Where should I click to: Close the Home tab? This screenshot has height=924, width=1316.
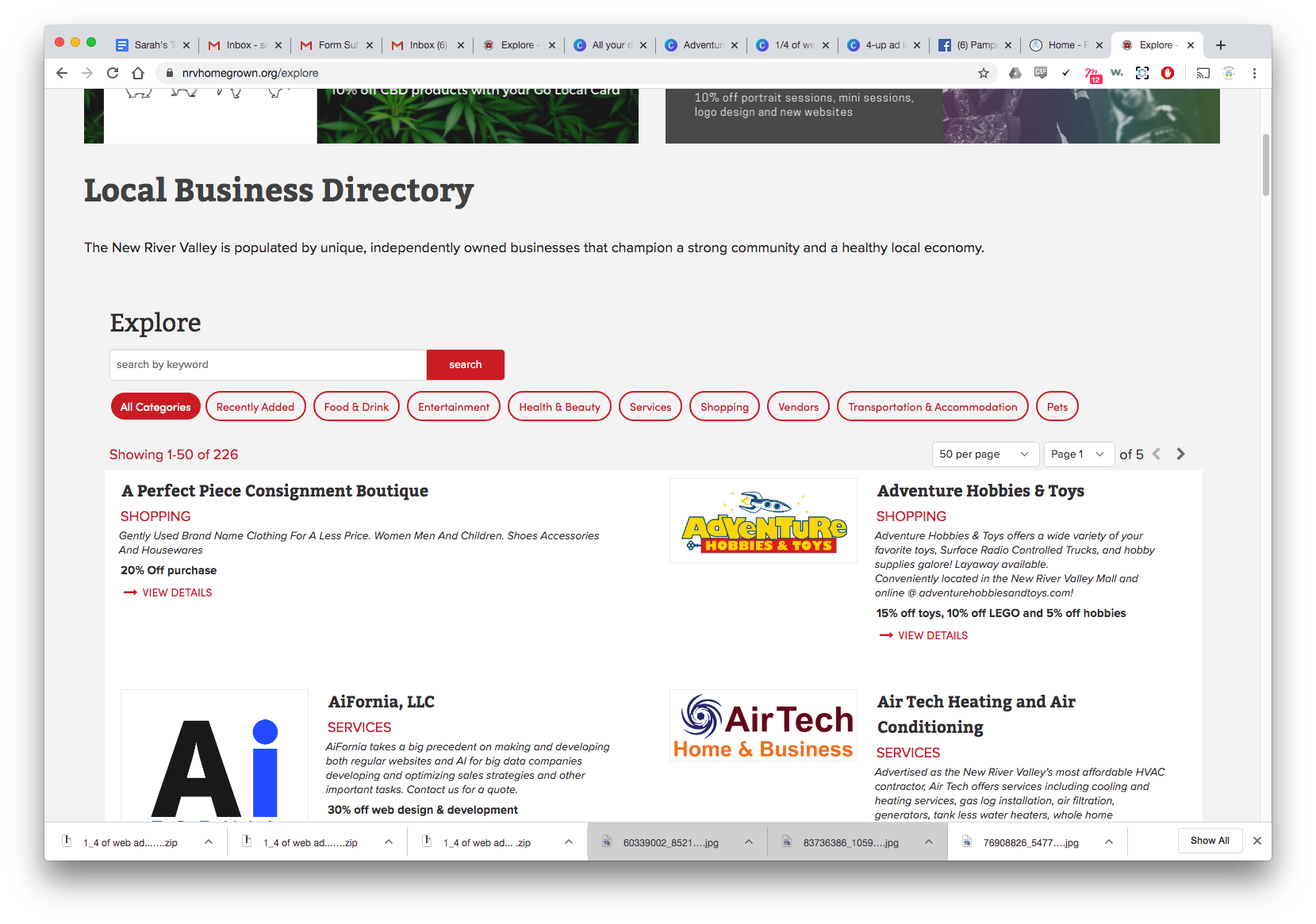tap(1099, 45)
